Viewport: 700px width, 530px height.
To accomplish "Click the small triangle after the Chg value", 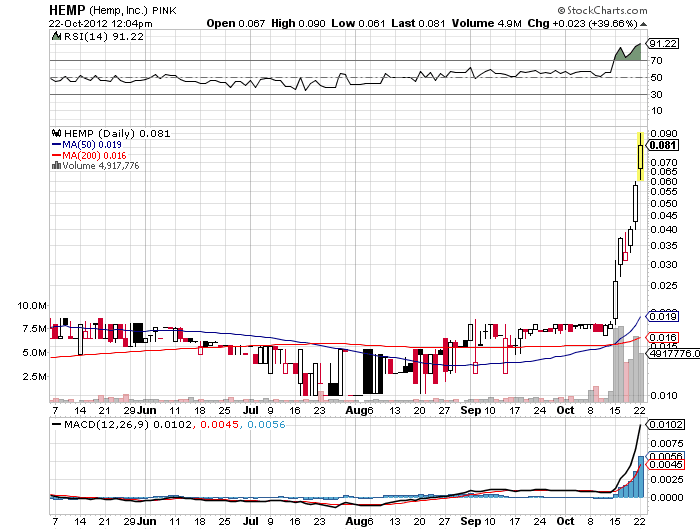I will [643, 24].
